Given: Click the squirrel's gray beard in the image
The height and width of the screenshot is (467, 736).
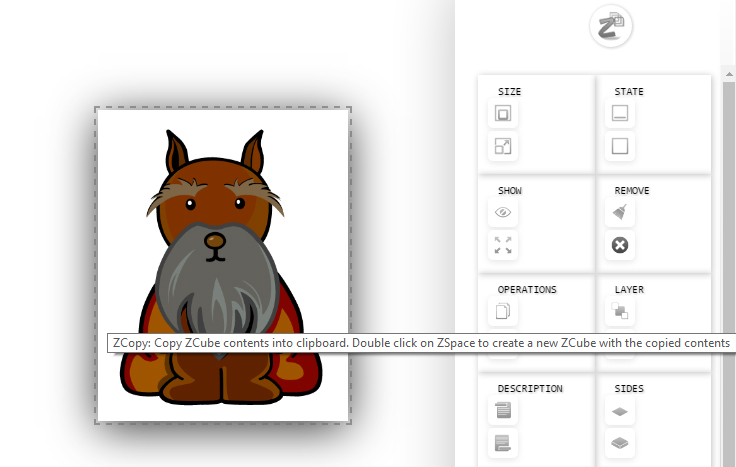Looking at the screenshot, I should click(x=213, y=290).
